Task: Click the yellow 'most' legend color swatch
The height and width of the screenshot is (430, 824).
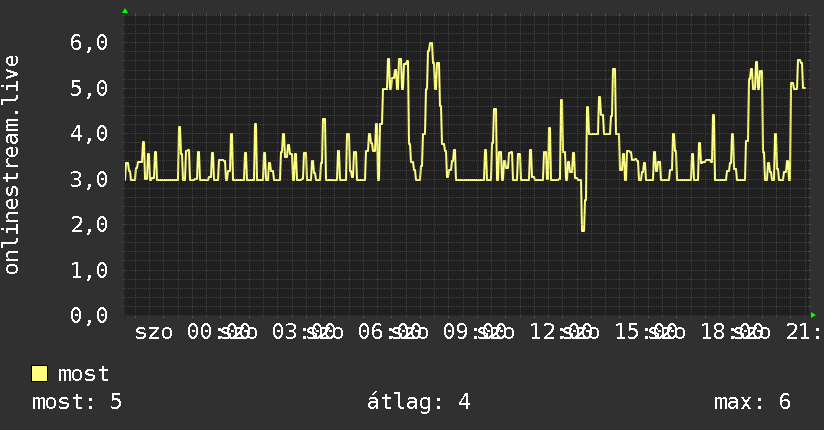Action: click(39, 374)
